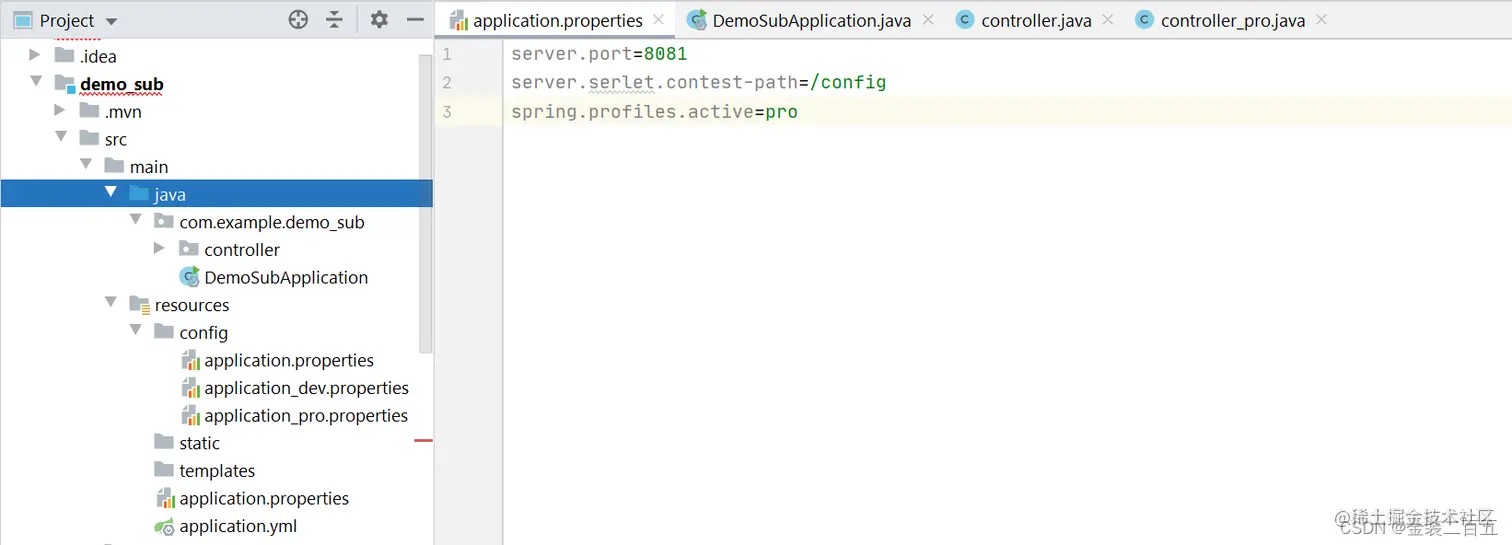Switch to the controller.java tab
The image size is (1512, 545).
tap(1036, 20)
